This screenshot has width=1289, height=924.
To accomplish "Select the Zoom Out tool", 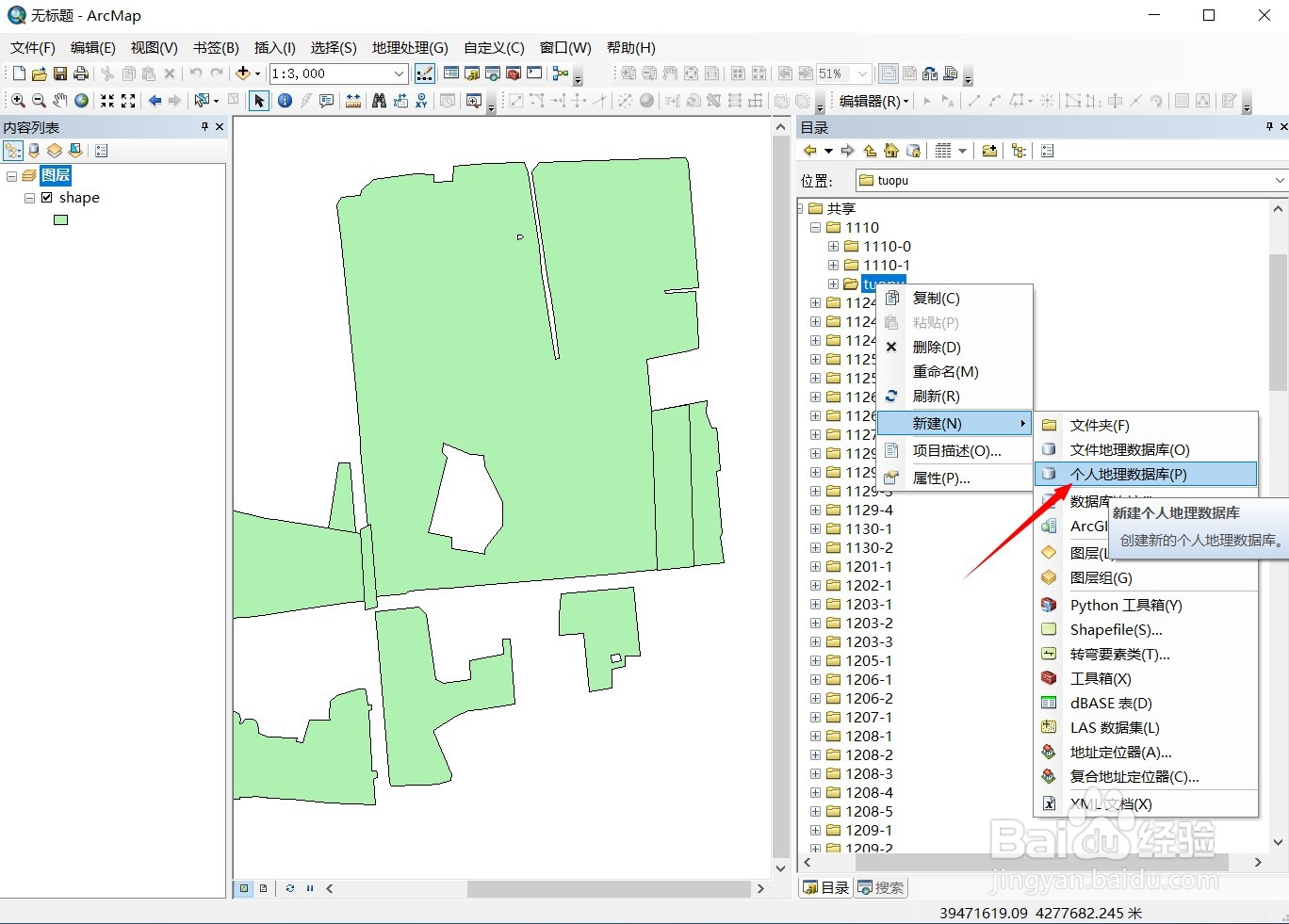I will [39, 101].
